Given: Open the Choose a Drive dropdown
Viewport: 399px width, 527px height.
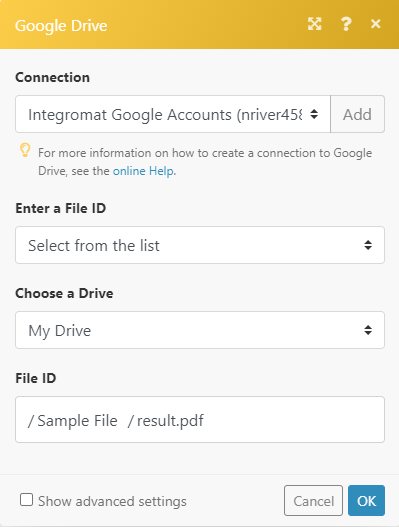Looking at the screenshot, I should pos(200,330).
